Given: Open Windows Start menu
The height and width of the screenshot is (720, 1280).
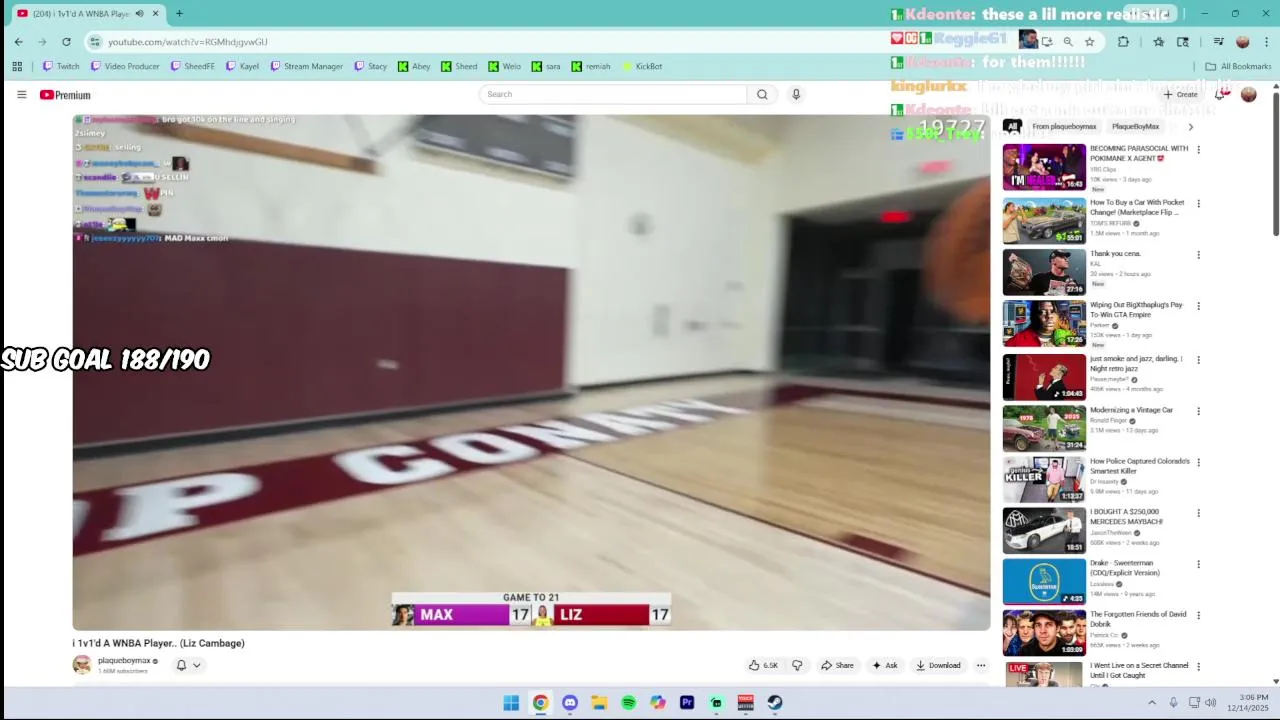Looking at the screenshot, I should pyautogui.click(x=511, y=703).
